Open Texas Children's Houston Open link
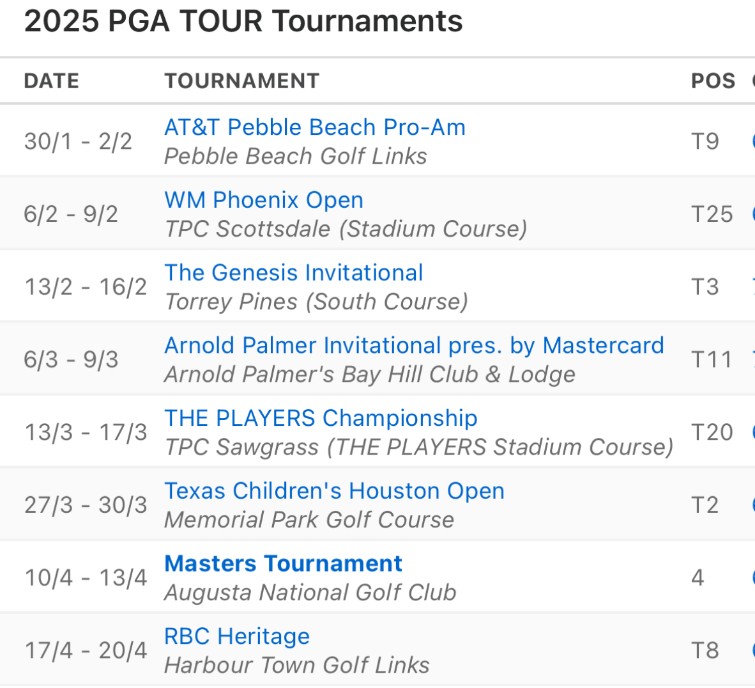Viewport: 755px width, 688px height. [334, 491]
